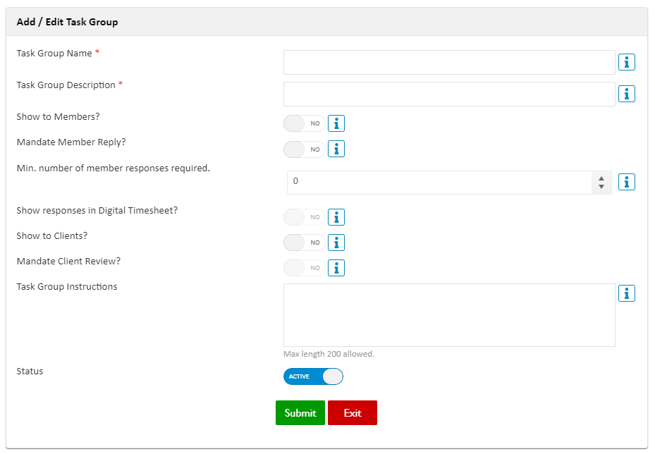Toggle the Show to Clients switch
Screen dimensions: 655x454
click(304, 242)
